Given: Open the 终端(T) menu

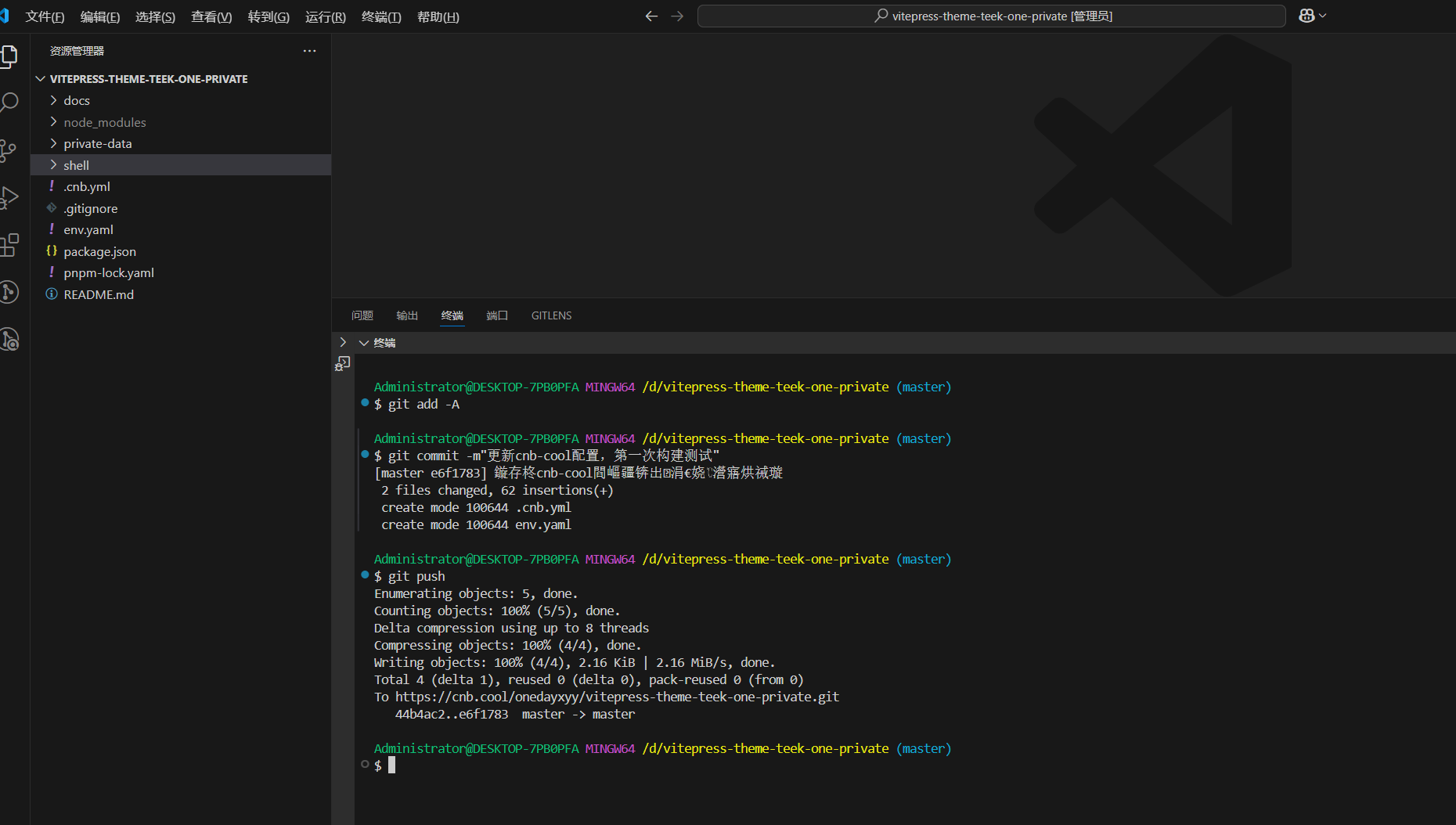Looking at the screenshot, I should (381, 16).
